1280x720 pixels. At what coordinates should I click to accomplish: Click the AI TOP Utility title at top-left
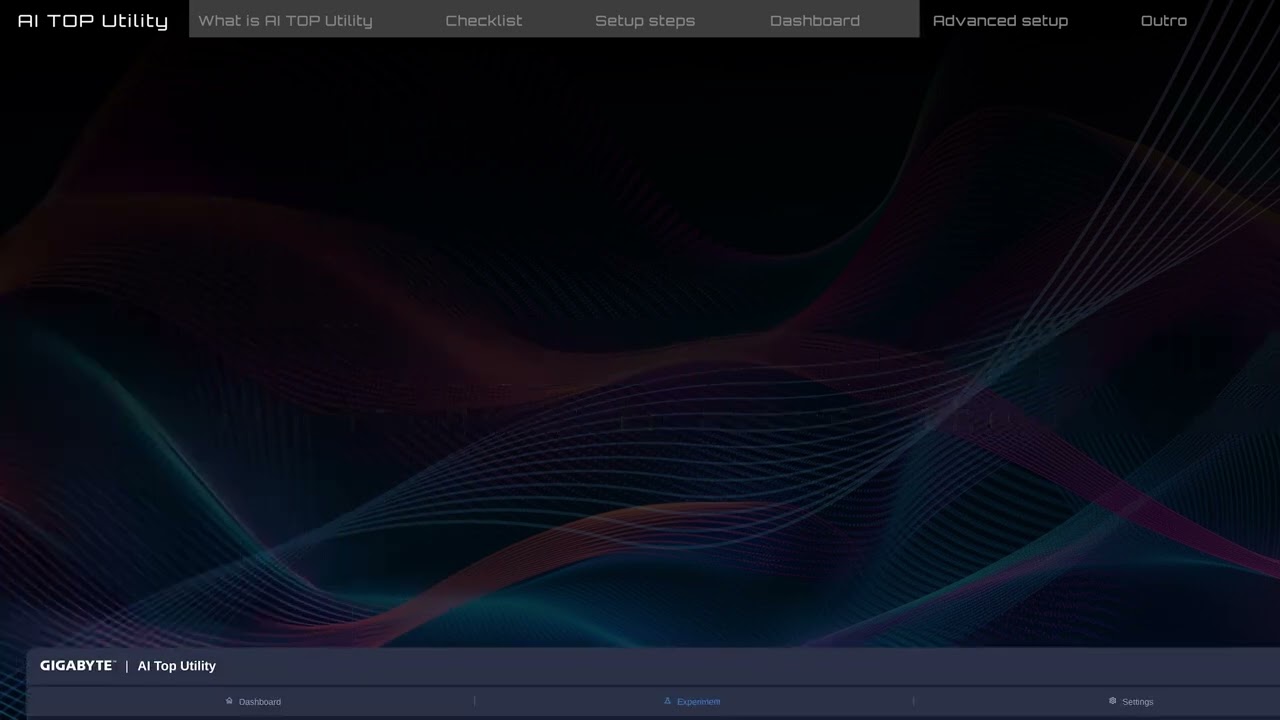(x=93, y=20)
